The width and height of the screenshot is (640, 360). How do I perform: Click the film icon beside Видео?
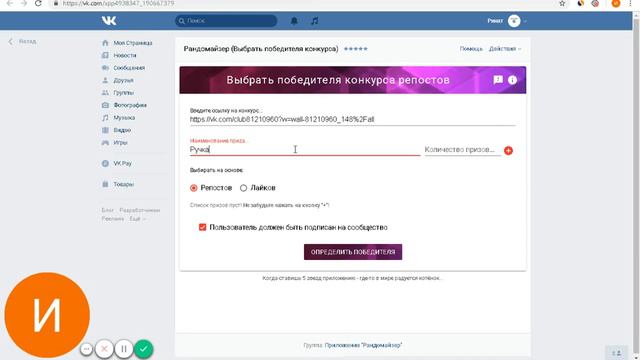pyautogui.click(x=105, y=130)
